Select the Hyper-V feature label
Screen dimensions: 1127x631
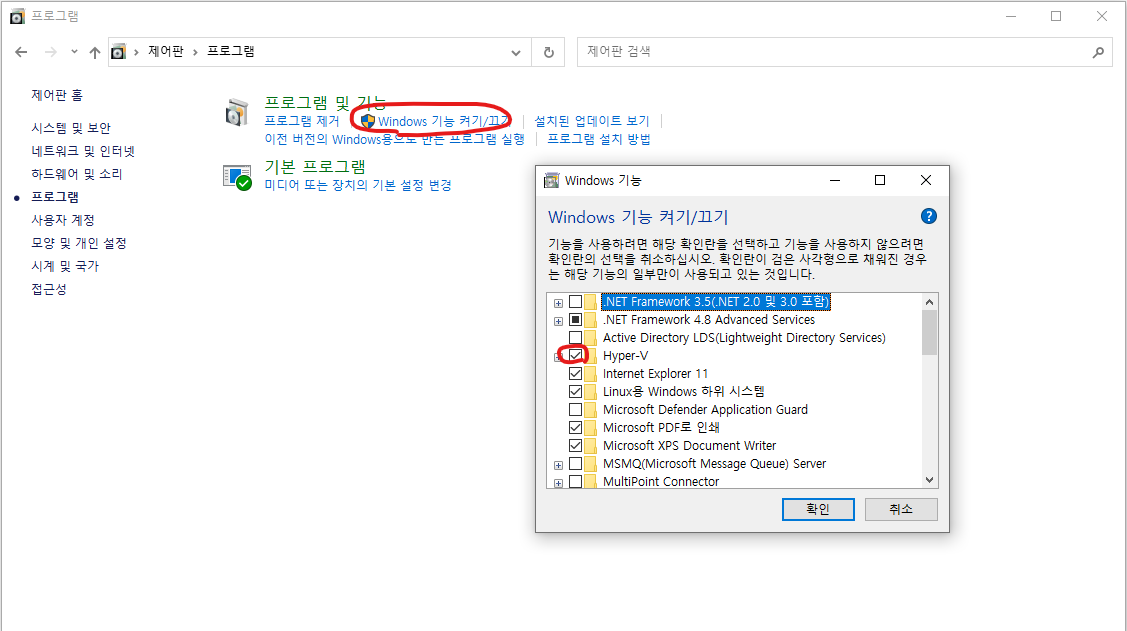tap(625, 356)
